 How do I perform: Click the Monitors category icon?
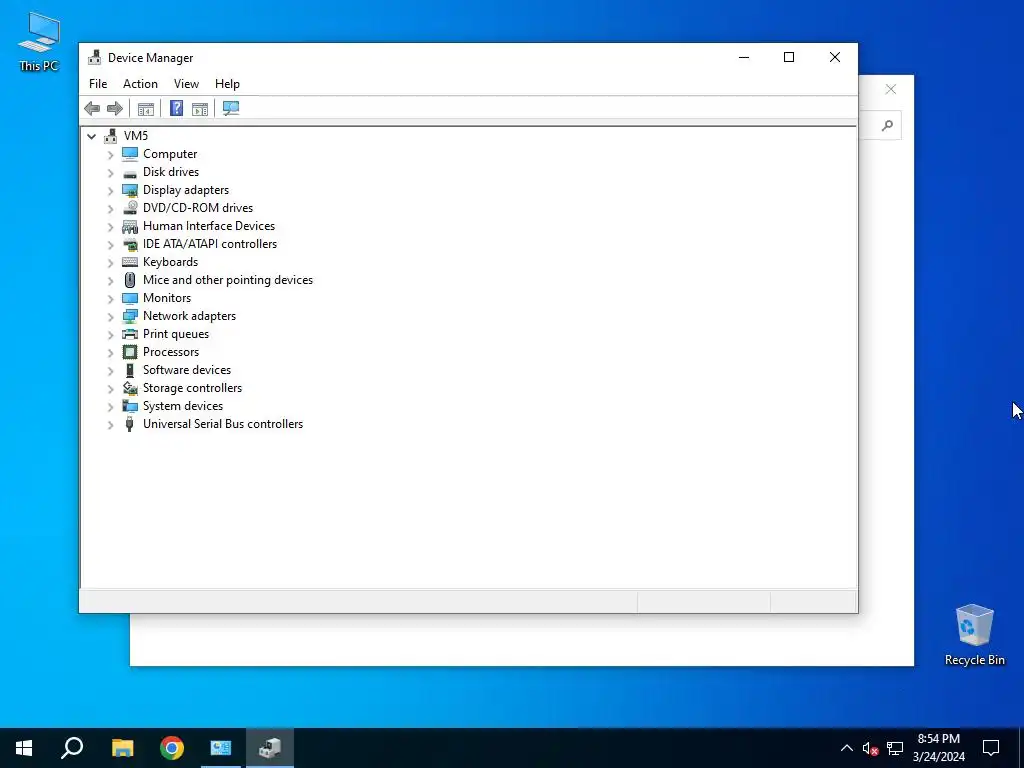pyautogui.click(x=130, y=298)
